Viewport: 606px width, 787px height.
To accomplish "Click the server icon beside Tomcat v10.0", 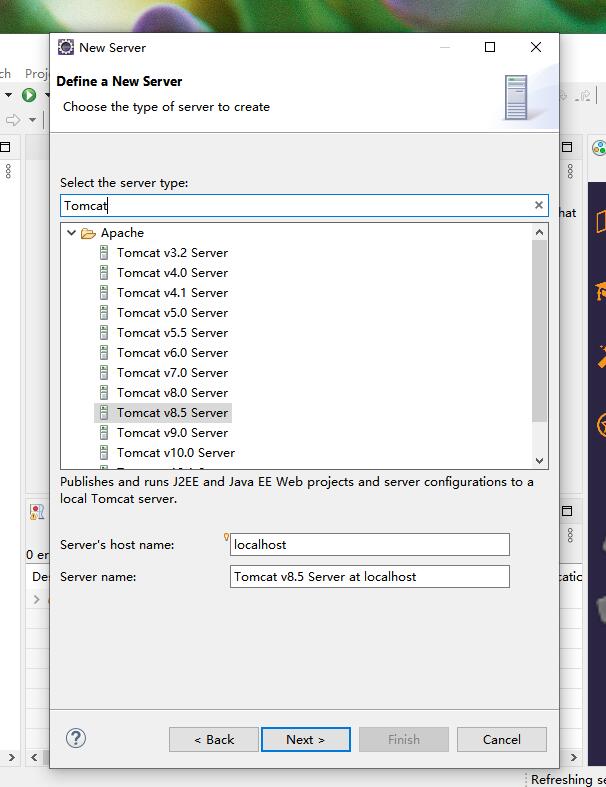I will pyautogui.click(x=104, y=453).
